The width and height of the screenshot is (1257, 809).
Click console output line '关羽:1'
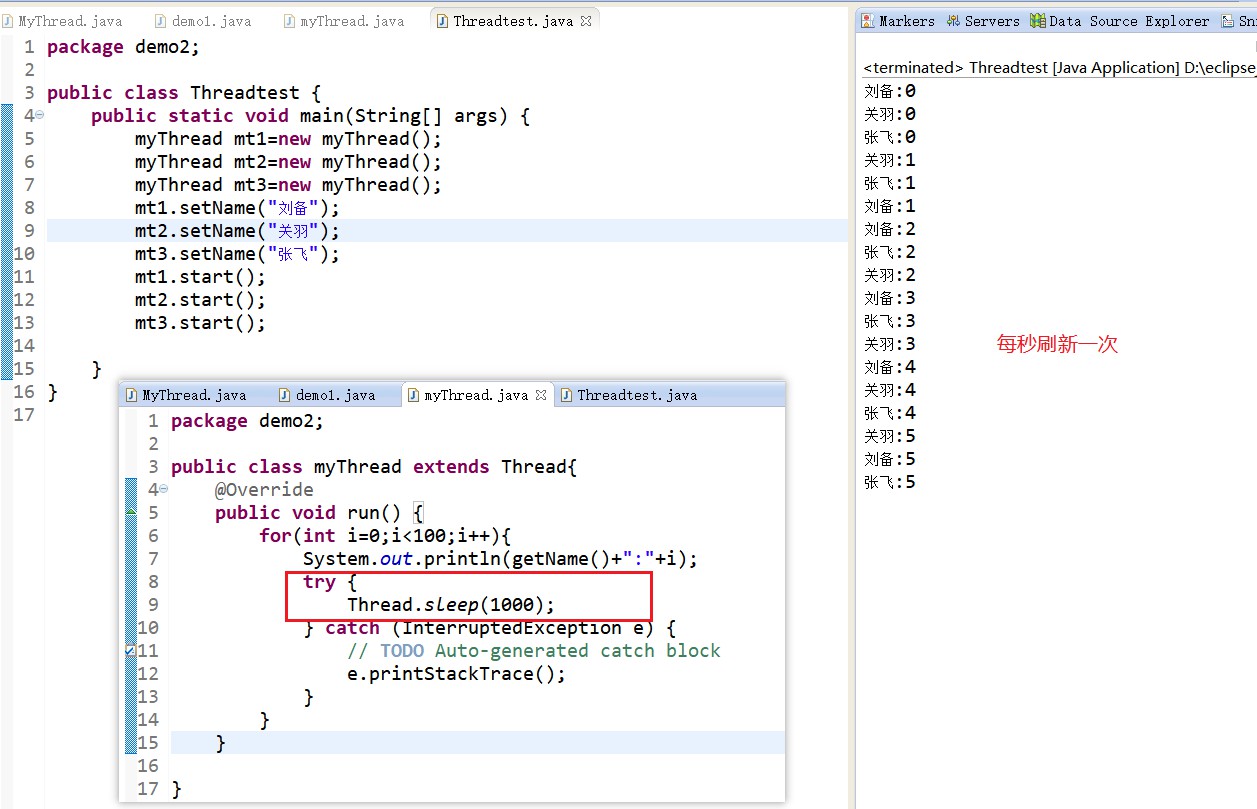(890, 160)
